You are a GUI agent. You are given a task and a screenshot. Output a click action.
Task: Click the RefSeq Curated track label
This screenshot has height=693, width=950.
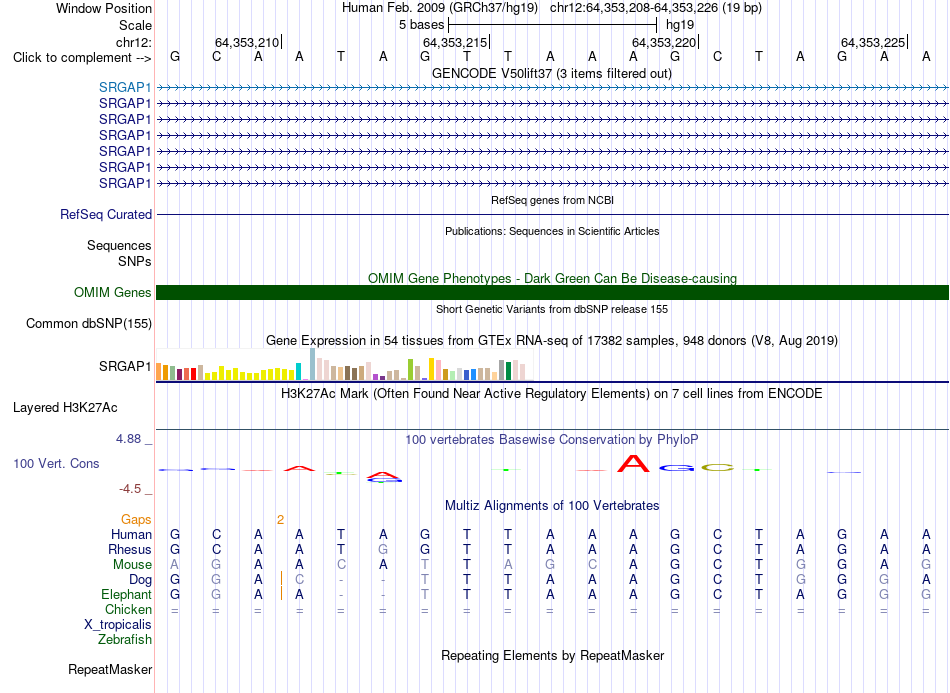(106, 214)
